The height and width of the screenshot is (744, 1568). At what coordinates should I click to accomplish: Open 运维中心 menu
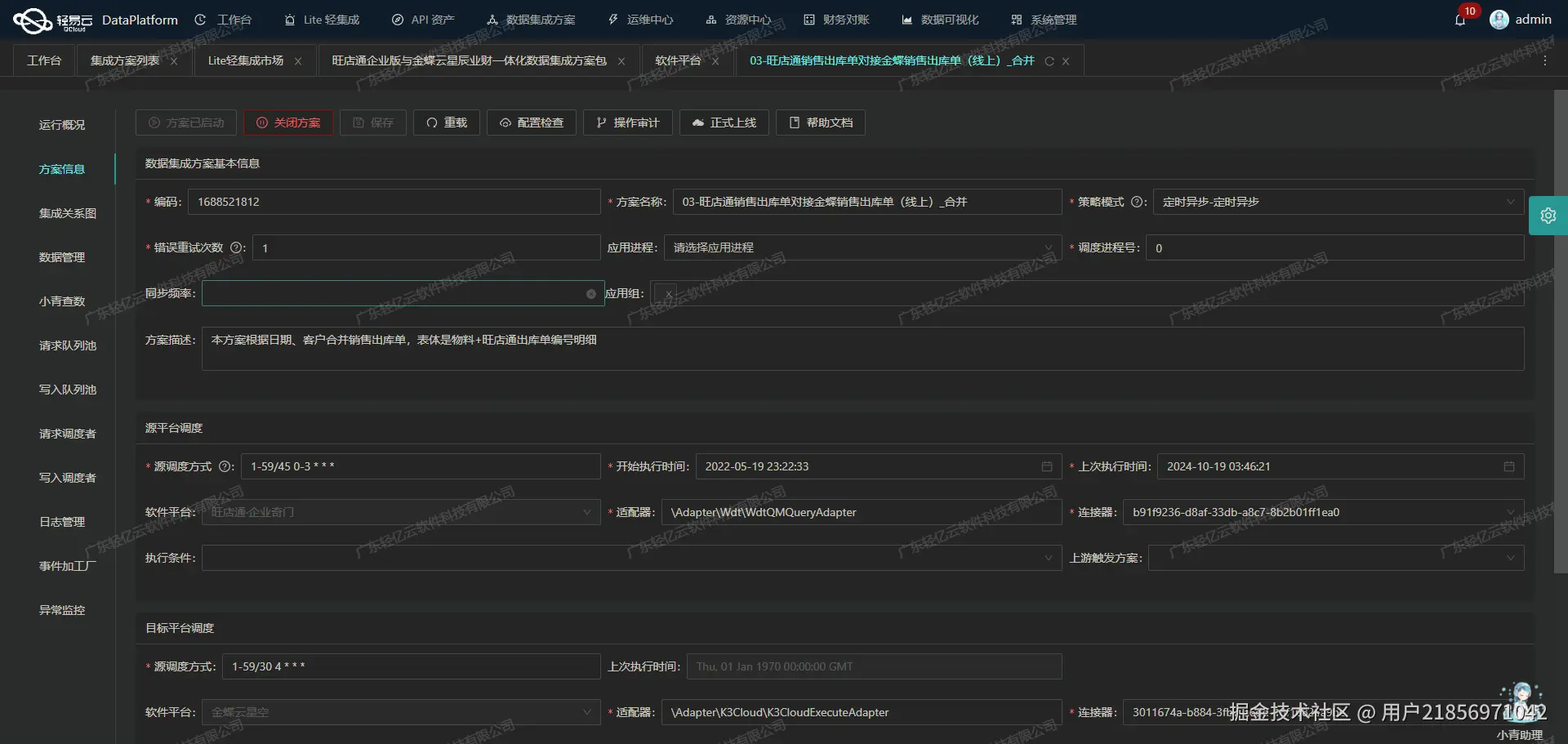641,20
